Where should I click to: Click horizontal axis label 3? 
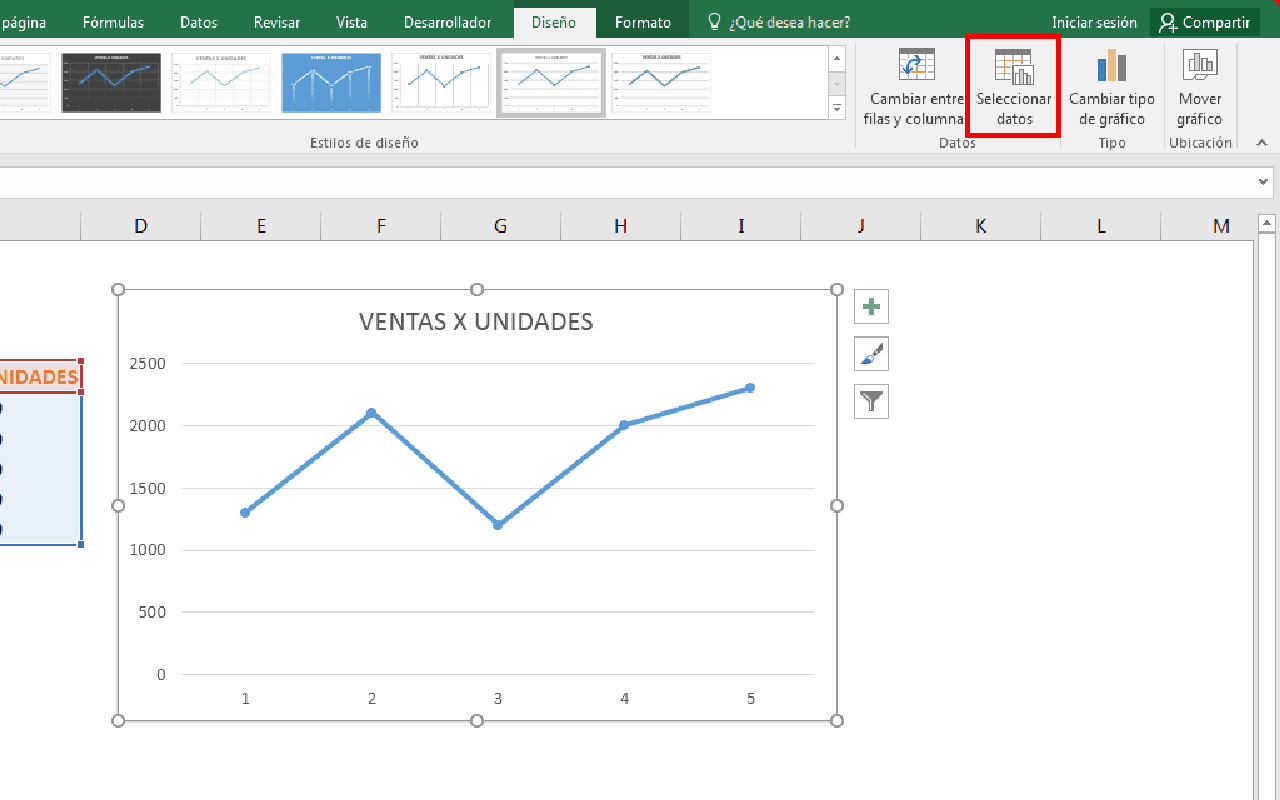coord(498,698)
